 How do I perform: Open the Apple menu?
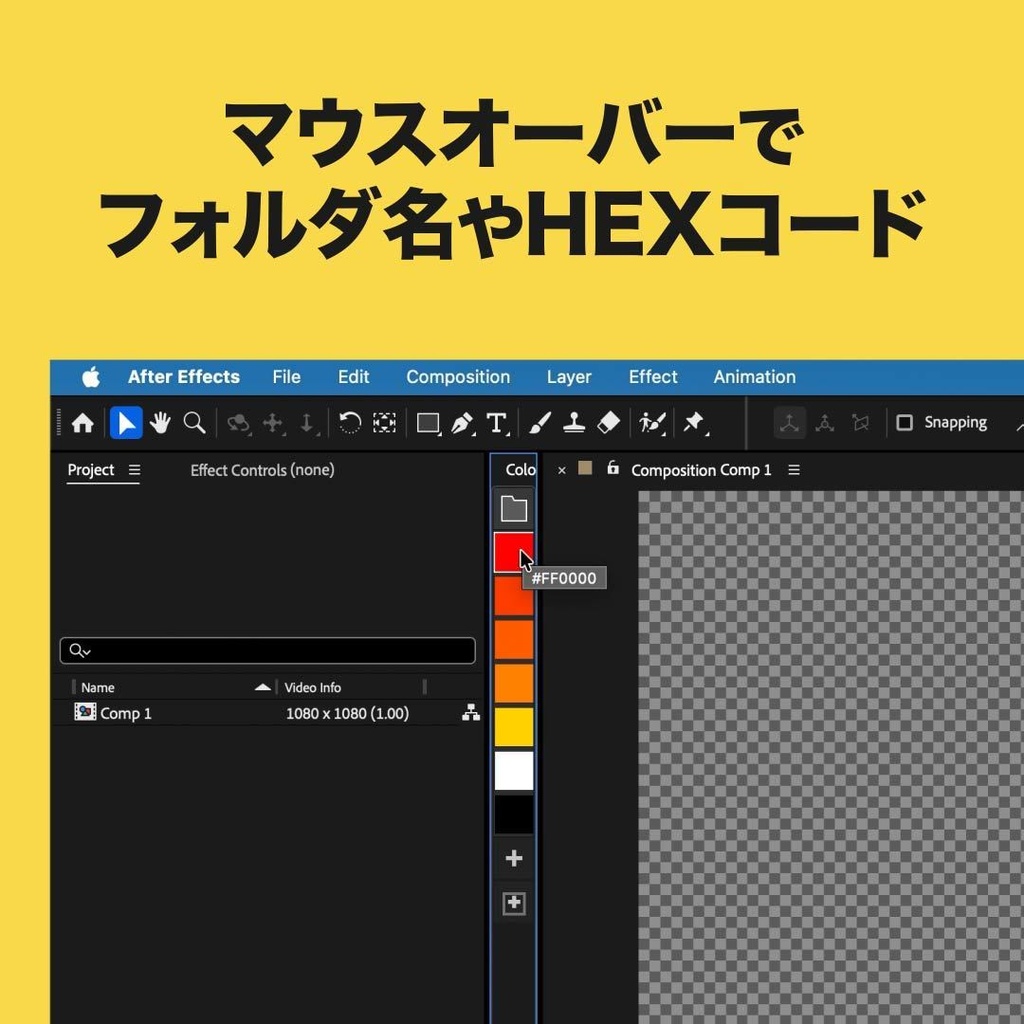(91, 377)
